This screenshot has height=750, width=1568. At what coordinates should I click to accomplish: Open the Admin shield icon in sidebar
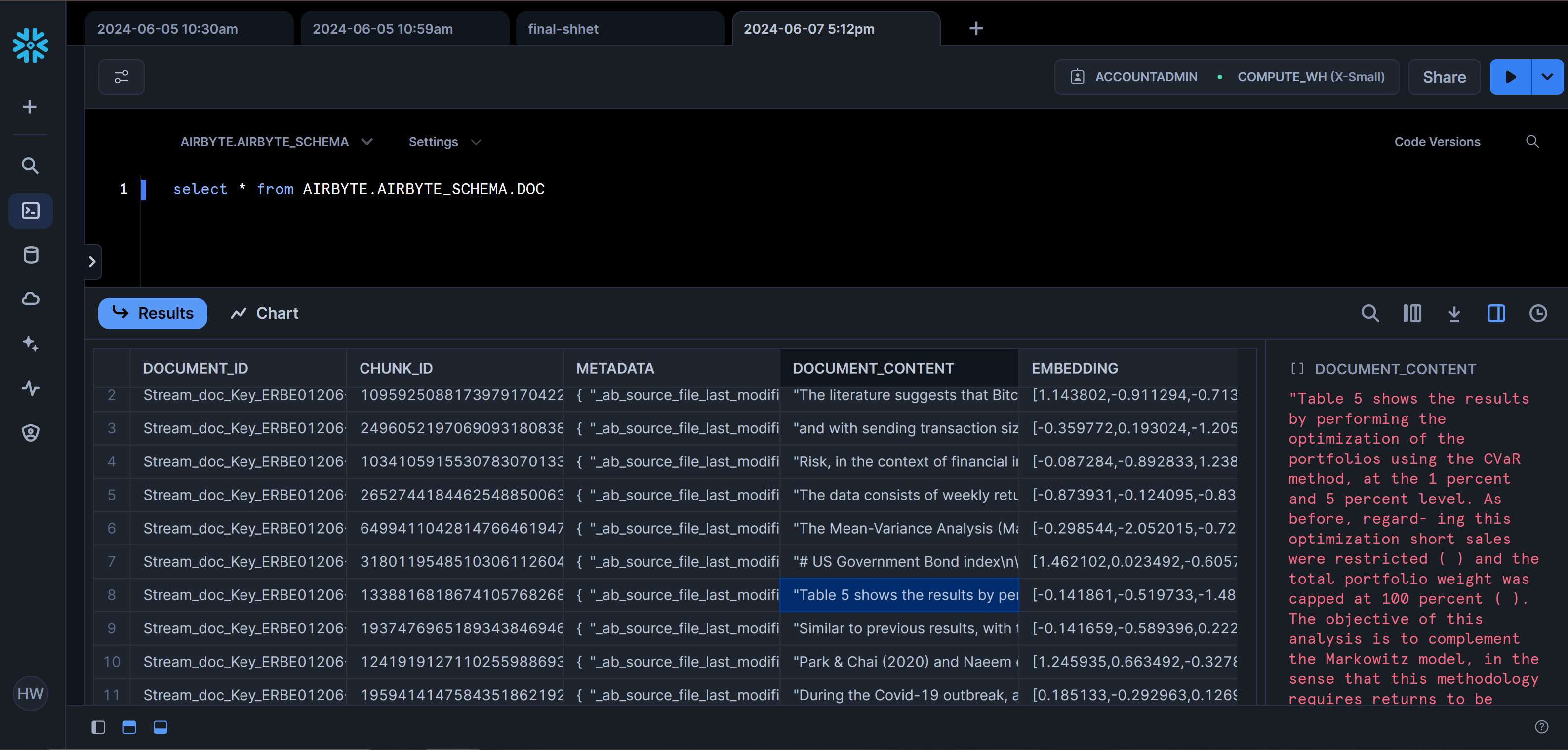(x=31, y=433)
